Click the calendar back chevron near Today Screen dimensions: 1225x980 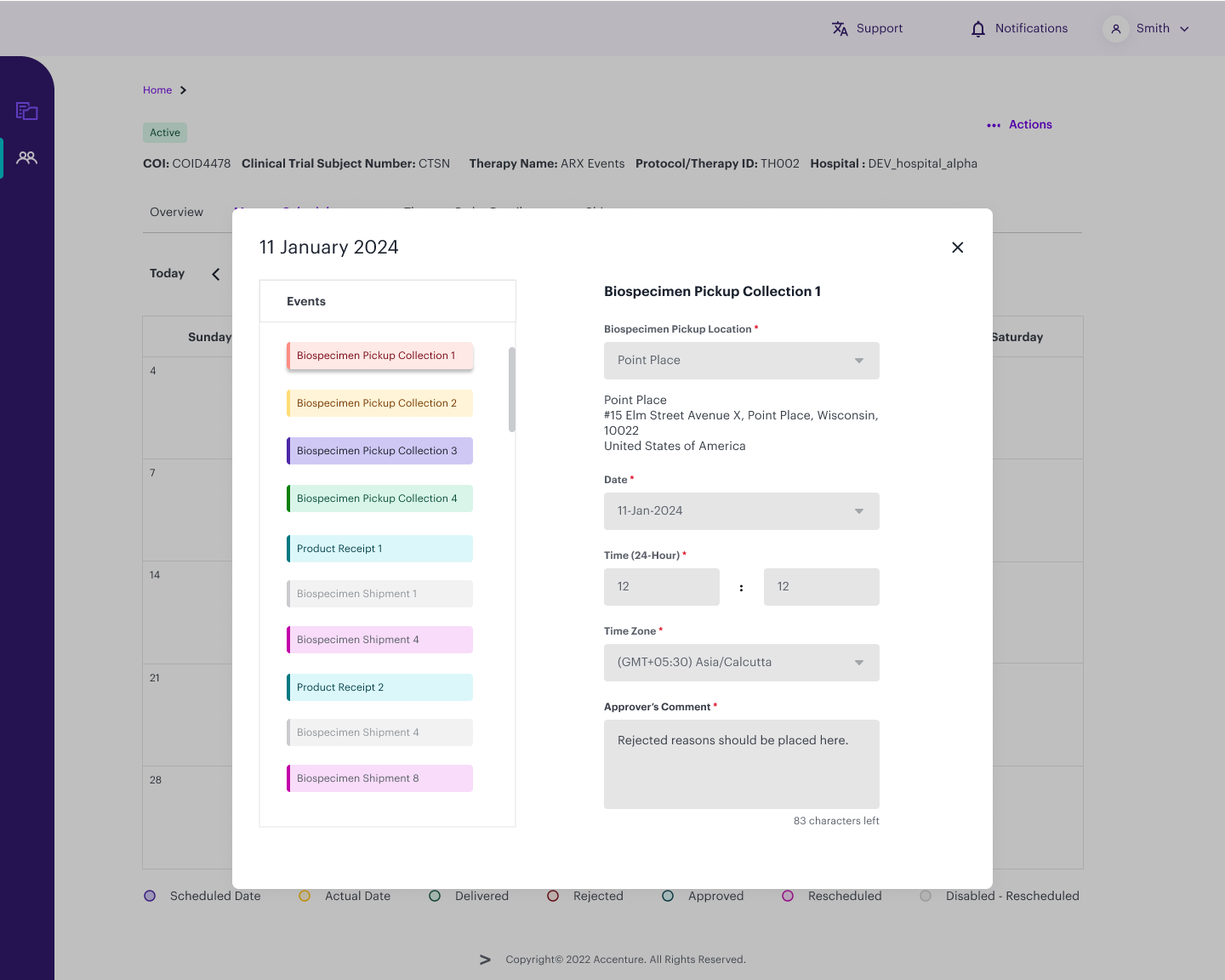click(215, 274)
